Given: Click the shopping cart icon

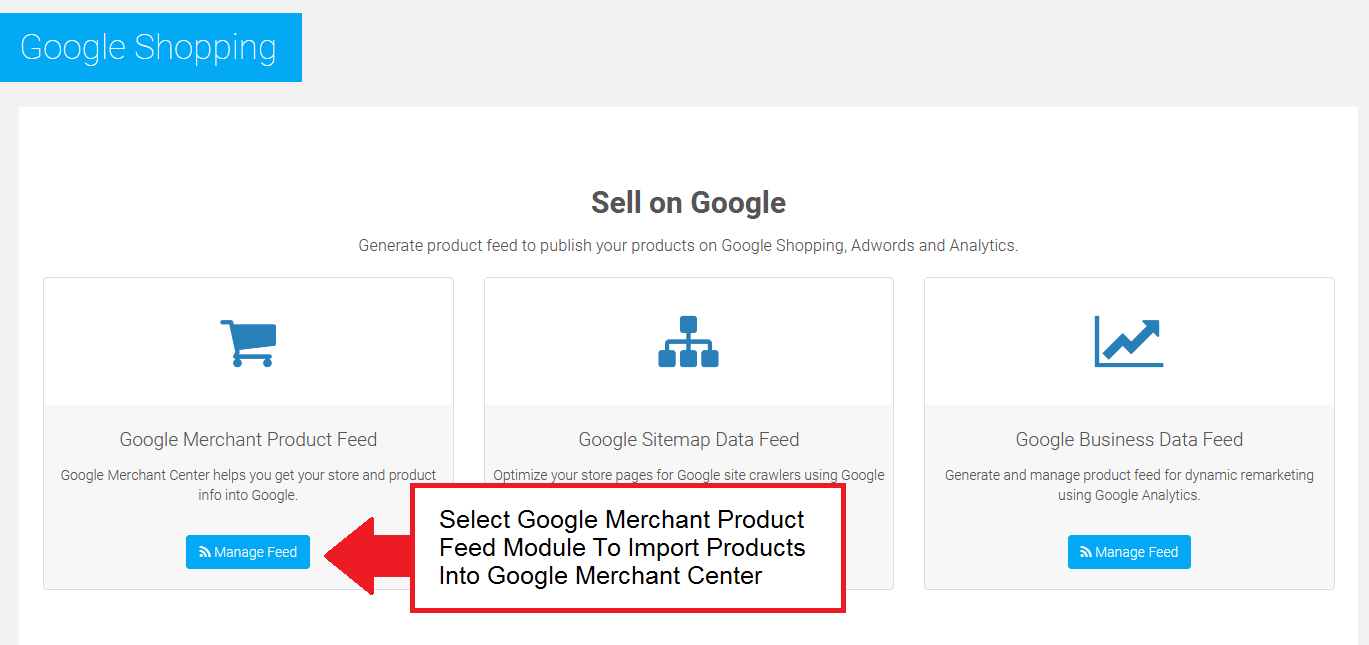Looking at the screenshot, I should pos(248,342).
